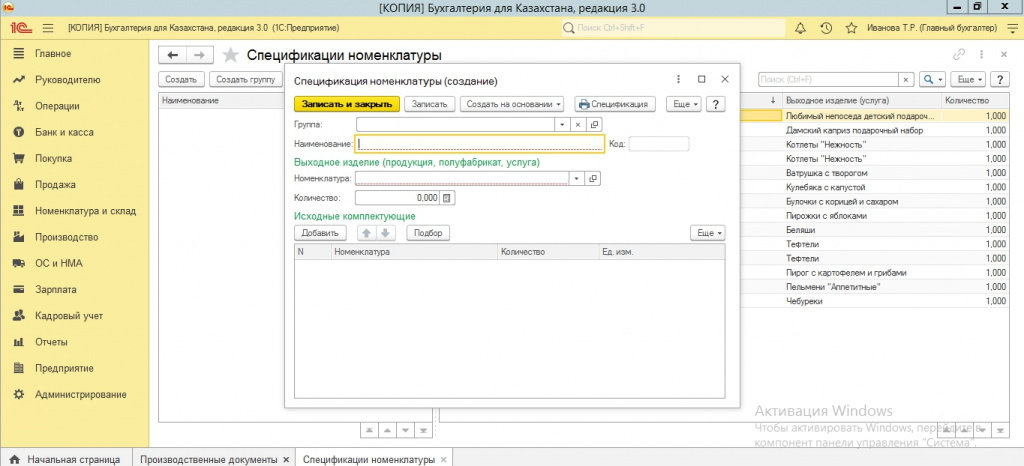Screen dimensions: 1024x466
Task: Click Добавить under Исходные комплектующие
Action: pyautogui.click(x=320, y=232)
